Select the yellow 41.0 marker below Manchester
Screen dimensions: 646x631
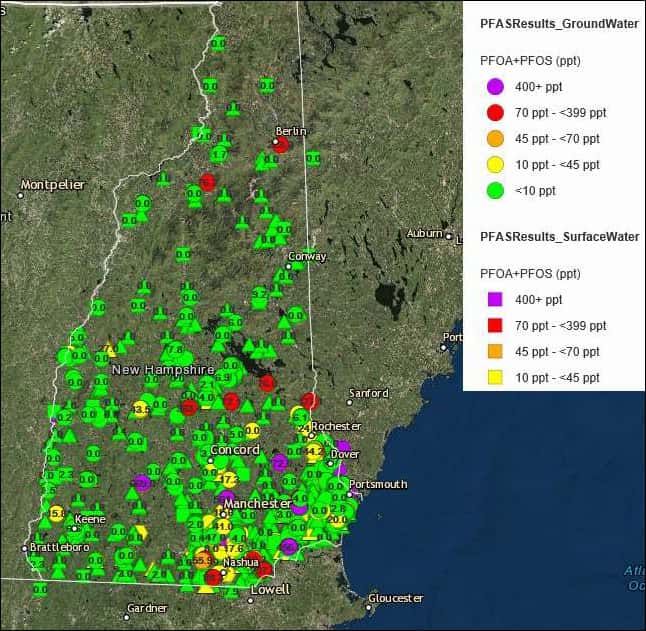point(223,526)
